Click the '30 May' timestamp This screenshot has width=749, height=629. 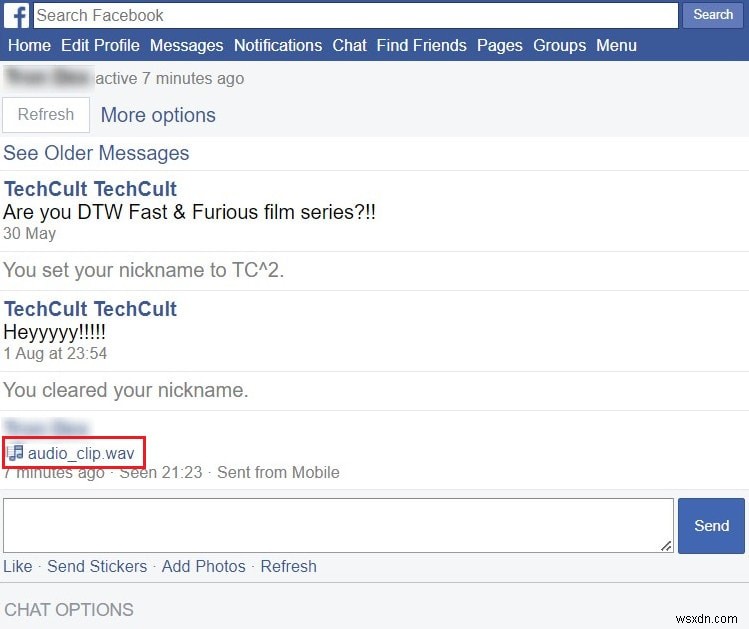coord(30,234)
